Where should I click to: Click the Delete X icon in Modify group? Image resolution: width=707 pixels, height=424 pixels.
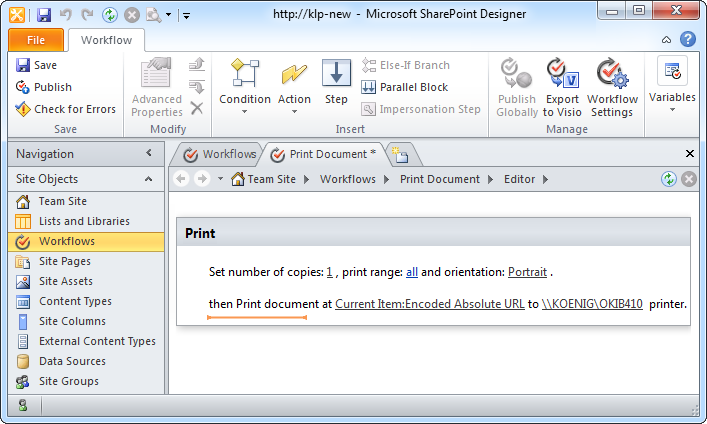pos(197,108)
